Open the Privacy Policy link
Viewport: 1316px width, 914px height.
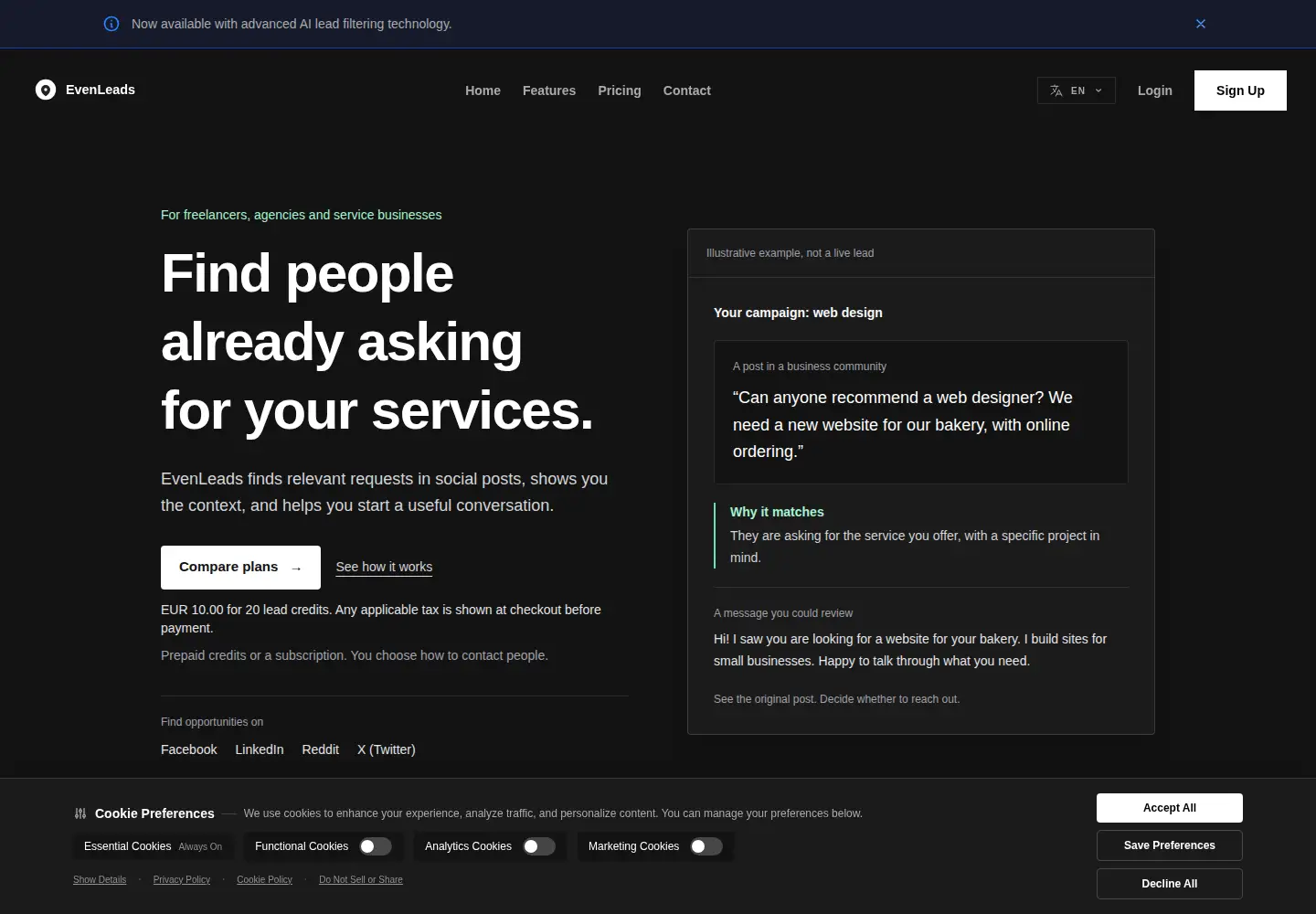point(182,880)
